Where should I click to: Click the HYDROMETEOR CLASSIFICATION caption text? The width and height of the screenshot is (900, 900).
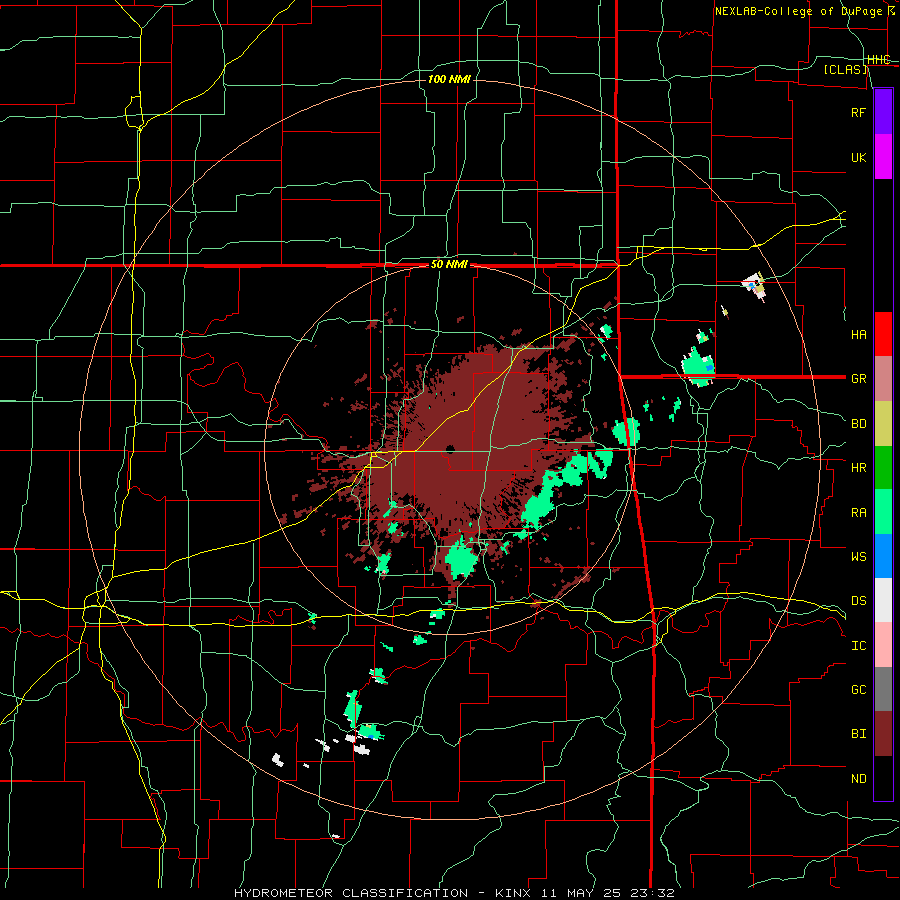point(351,893)
